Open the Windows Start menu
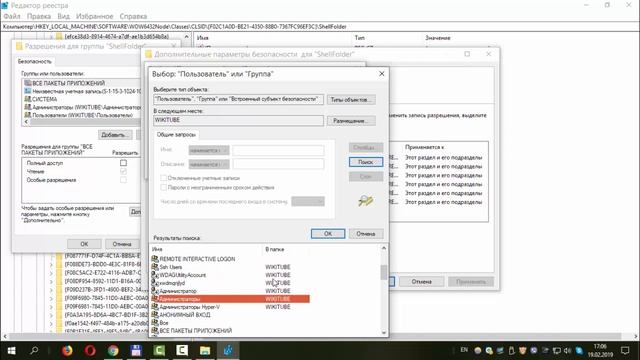The width and height of the screenshot is (640, 360). pyautogui.click(x=11, y=350)
